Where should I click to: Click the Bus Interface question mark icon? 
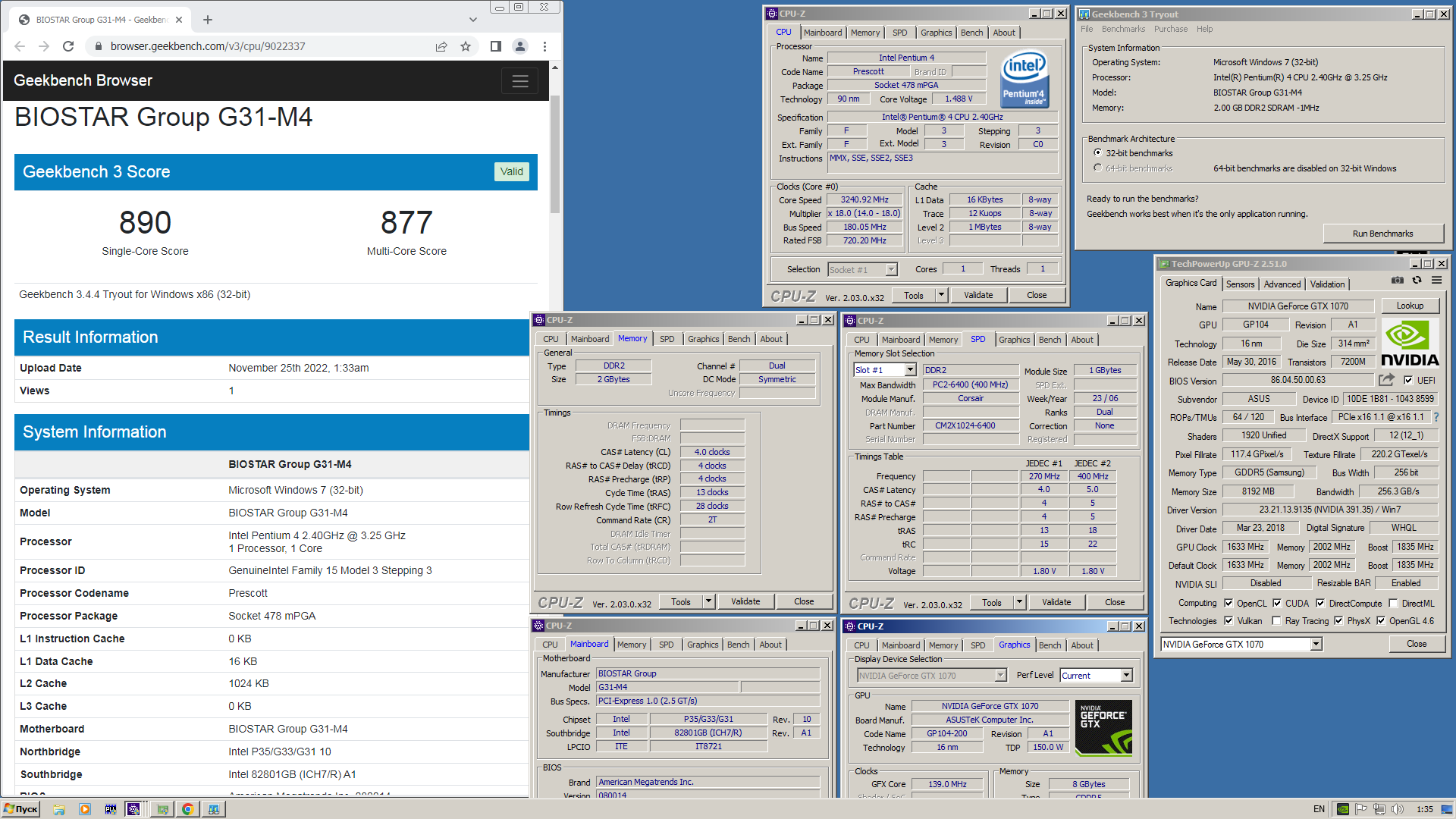pos(1436,417)
